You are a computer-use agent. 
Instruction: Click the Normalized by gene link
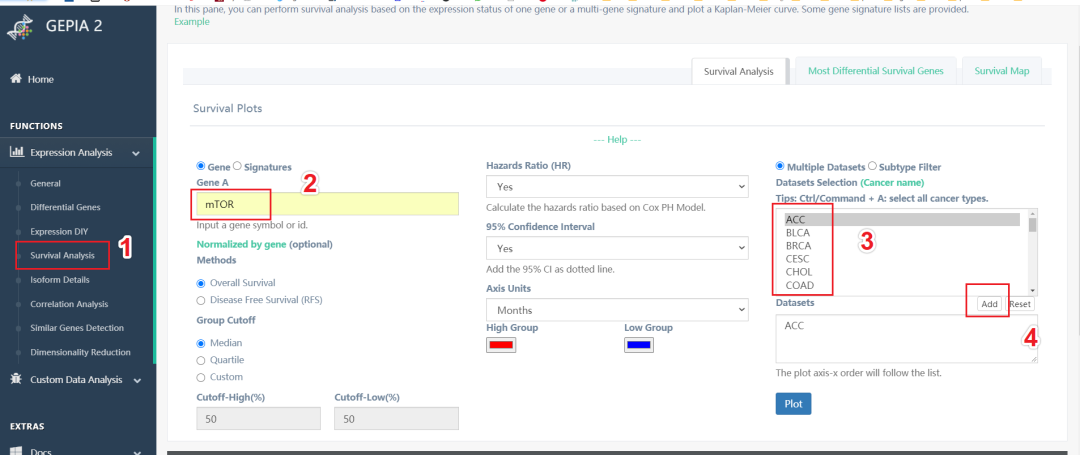241,244
